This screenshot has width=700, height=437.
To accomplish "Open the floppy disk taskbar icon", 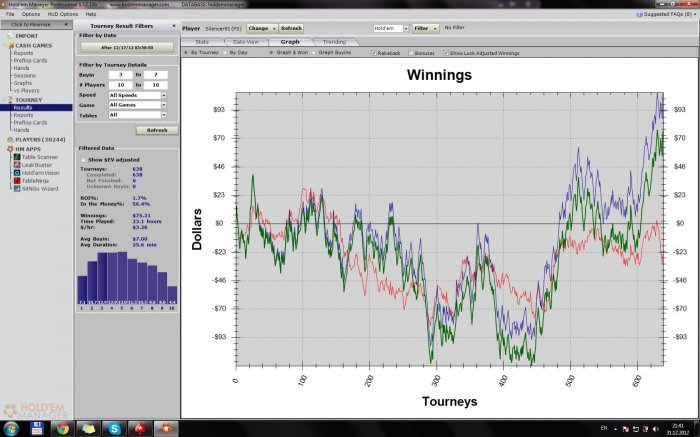I will (x=37, y=429).
